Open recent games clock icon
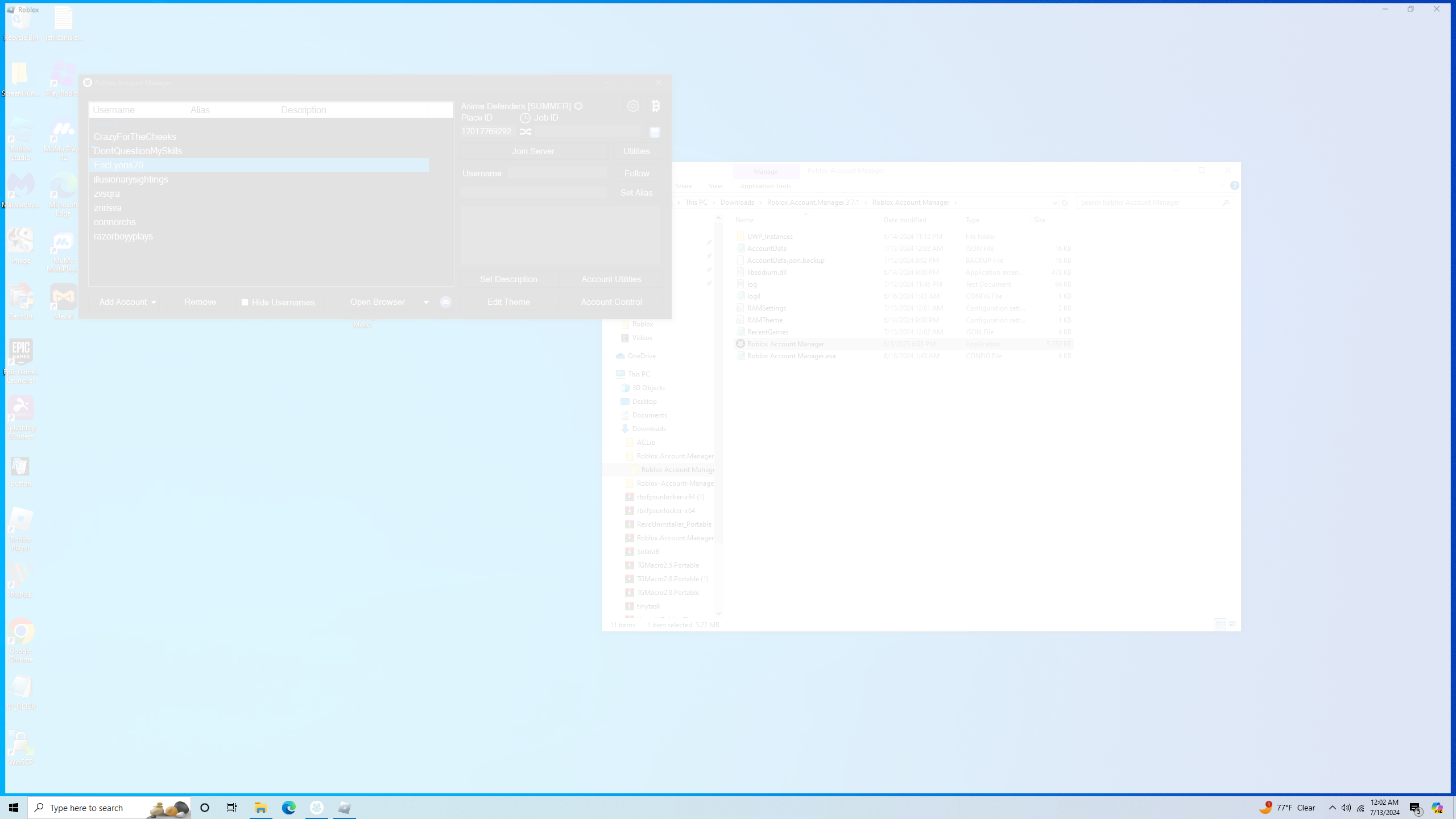 (x=525, y=118)
